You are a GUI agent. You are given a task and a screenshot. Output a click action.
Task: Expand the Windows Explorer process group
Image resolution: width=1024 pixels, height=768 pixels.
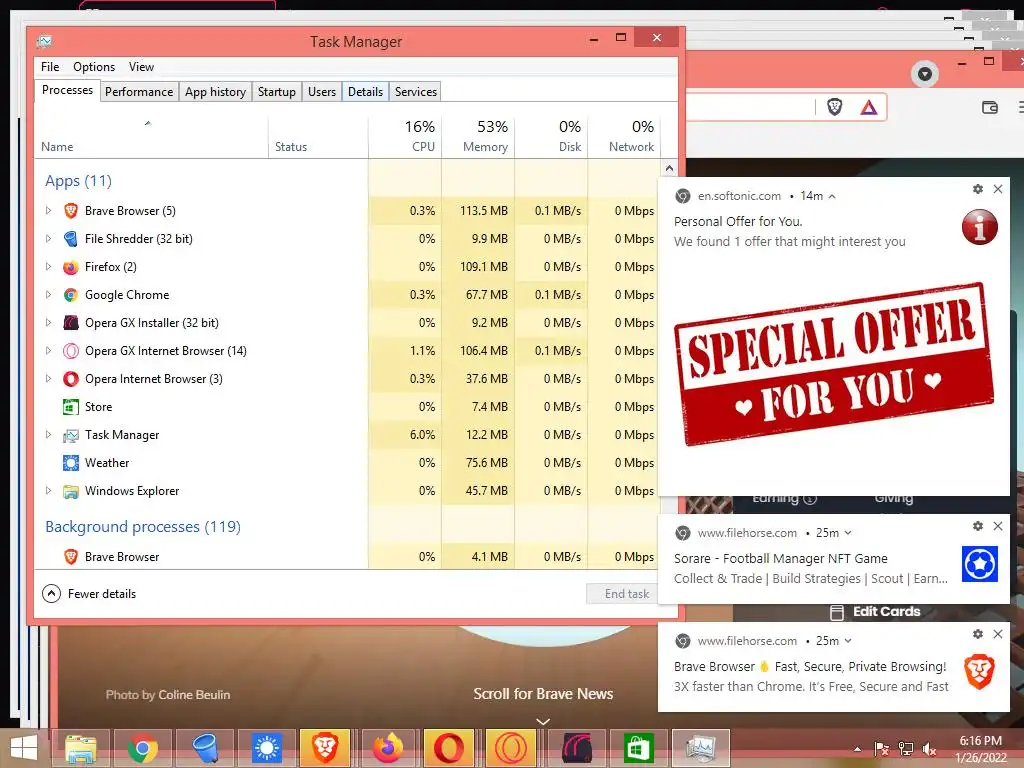(48, 491)
